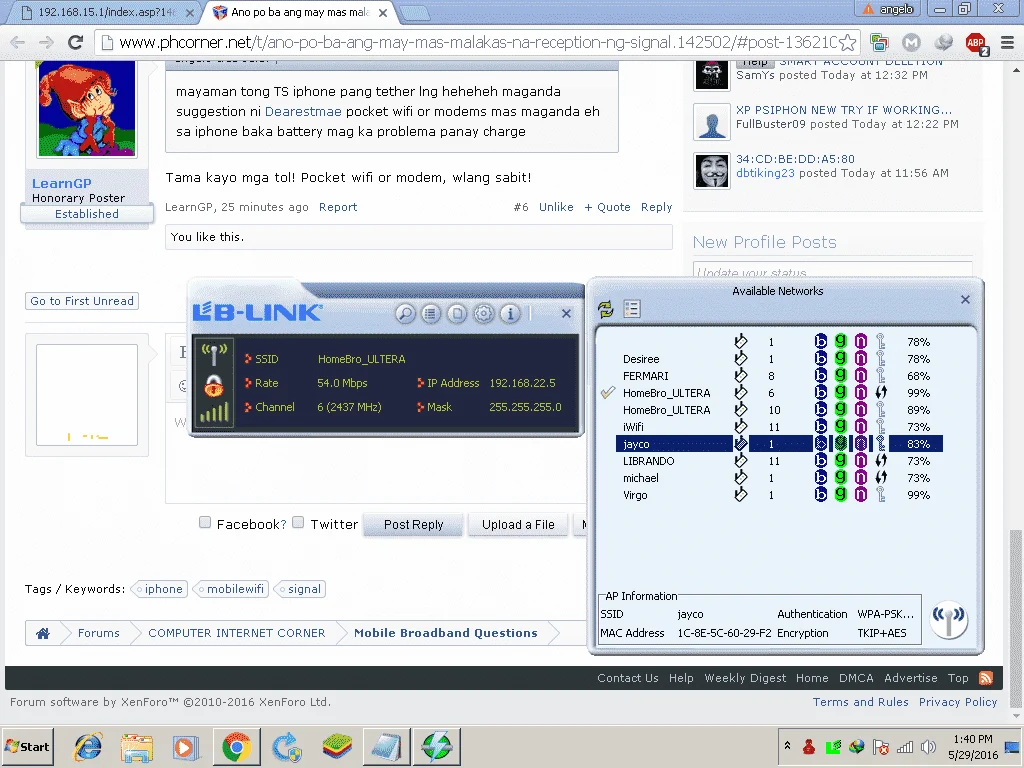
Task: Toggle the Facebook share checkbox
Action: (205, 522)
